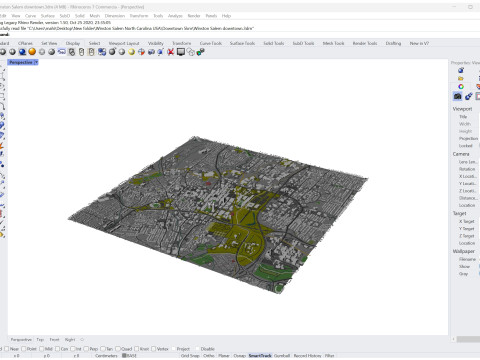
Task: Click the red and blue pie circle icon
Action: [141, 52]
